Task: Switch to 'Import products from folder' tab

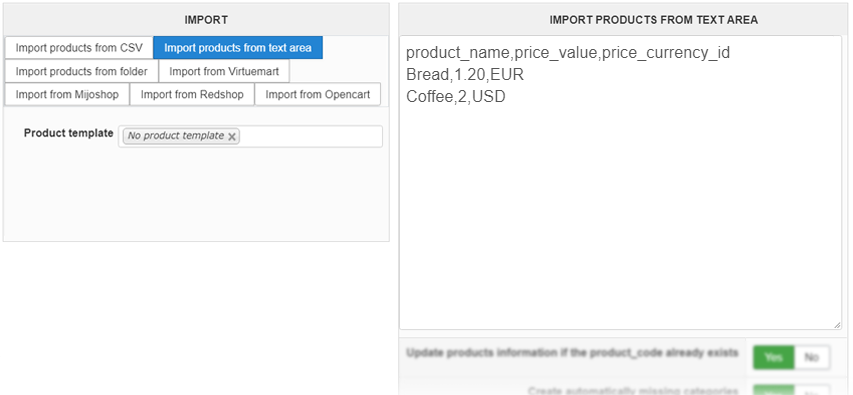Action: [x=82, y=71]
